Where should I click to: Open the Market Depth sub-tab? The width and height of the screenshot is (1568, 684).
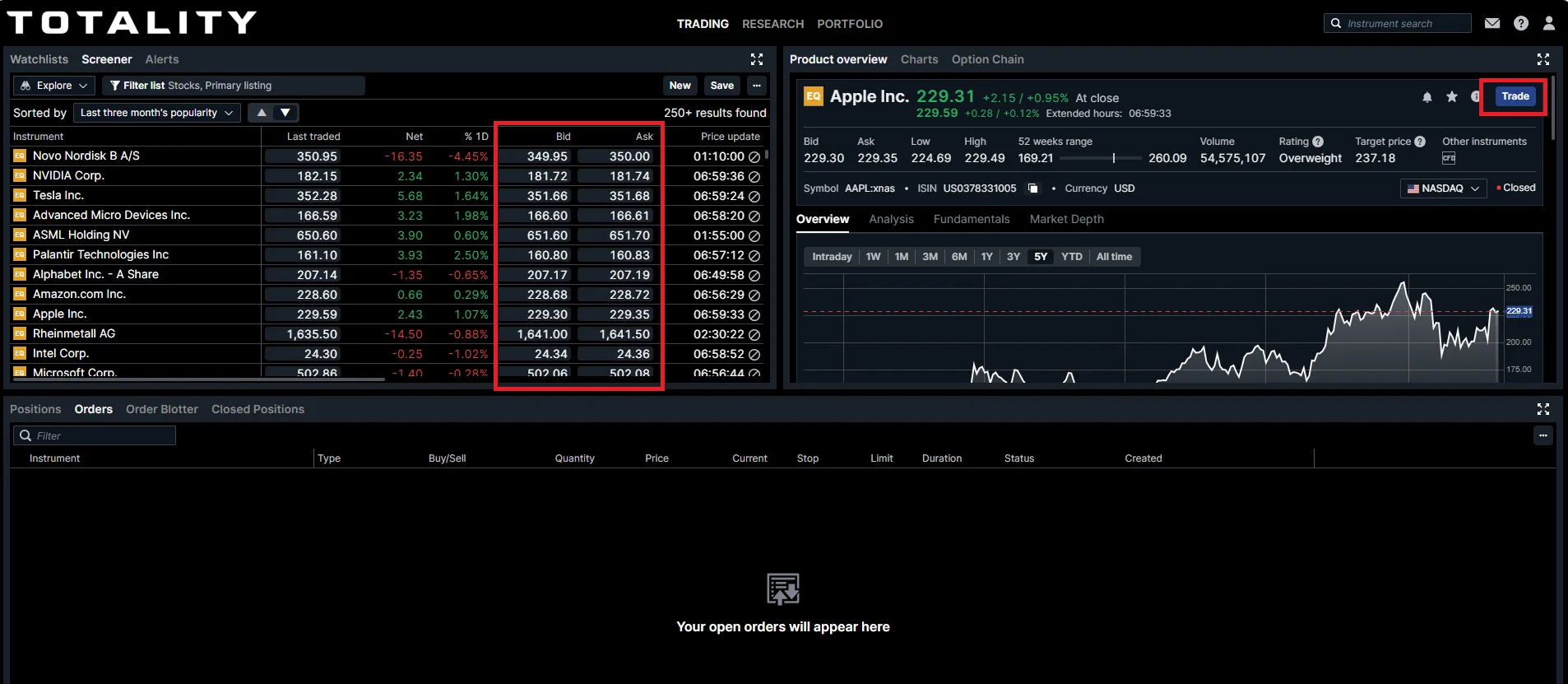coord(1066,219)
